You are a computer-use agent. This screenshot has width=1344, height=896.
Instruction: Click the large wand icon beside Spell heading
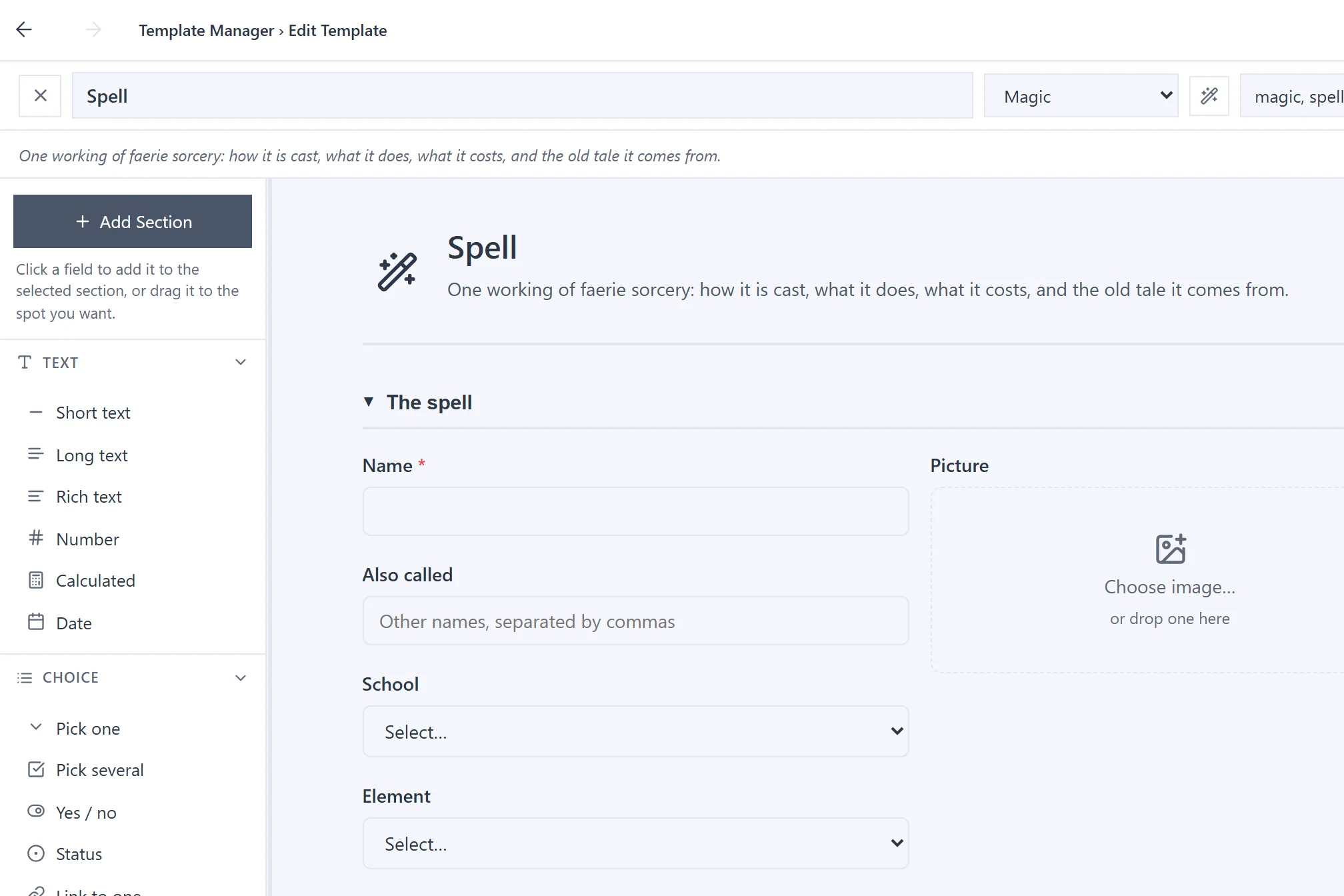(x=397, y=271)
